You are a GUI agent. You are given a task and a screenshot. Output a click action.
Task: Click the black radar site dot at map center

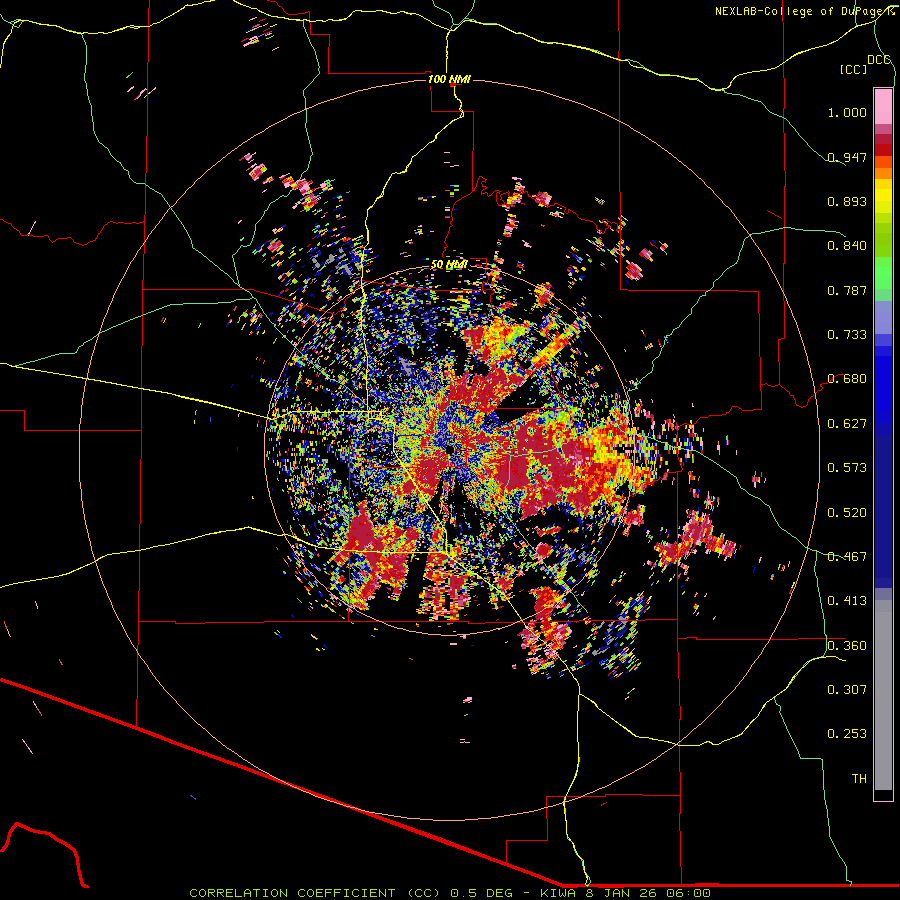[x=449, y=450]
